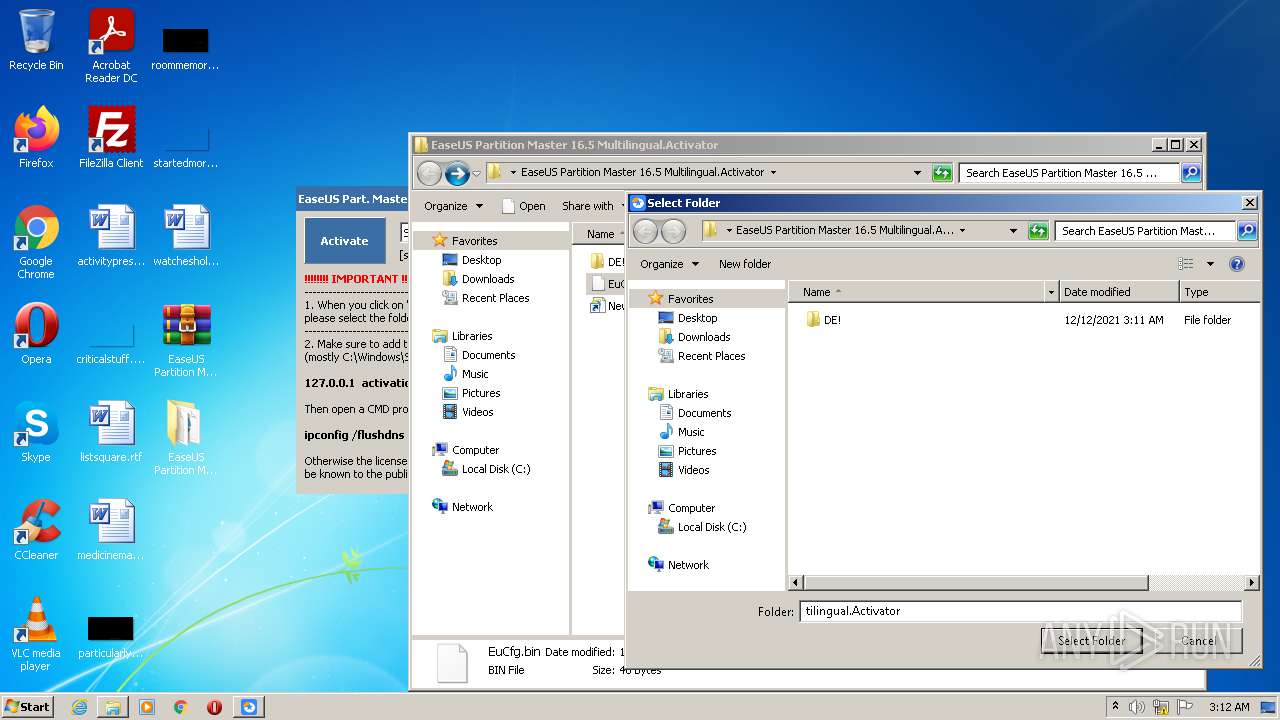Open listsquare.rtf document icon

pyautogui.click(x=111, y=432)
